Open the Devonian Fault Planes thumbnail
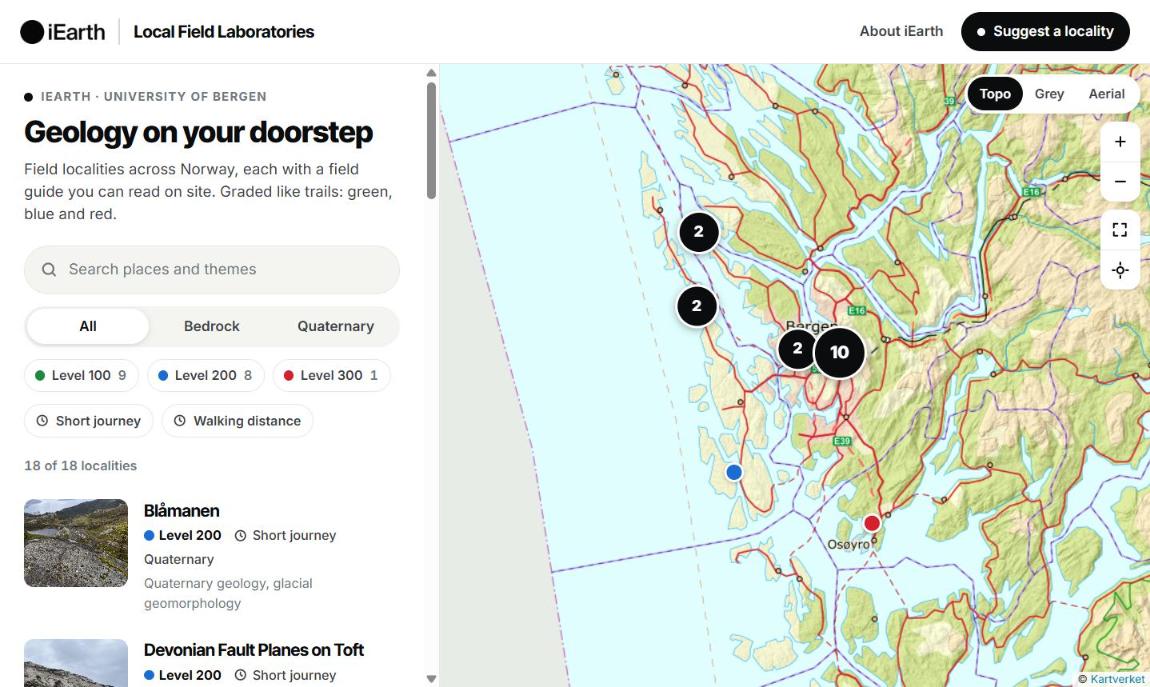Screen dimensions: 1150x687 (x=76, y=663)
